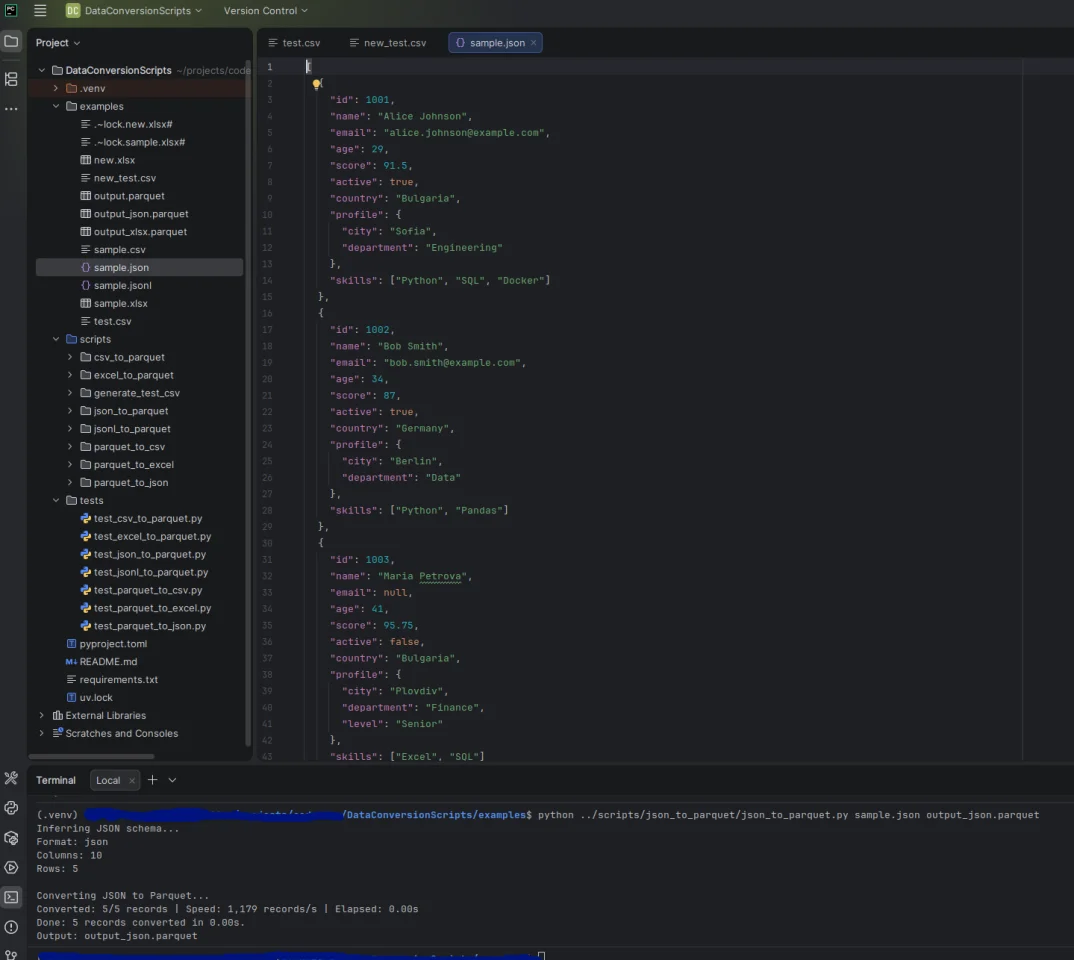
Task: Open the Project tool window icon
Action: point(11,42)
